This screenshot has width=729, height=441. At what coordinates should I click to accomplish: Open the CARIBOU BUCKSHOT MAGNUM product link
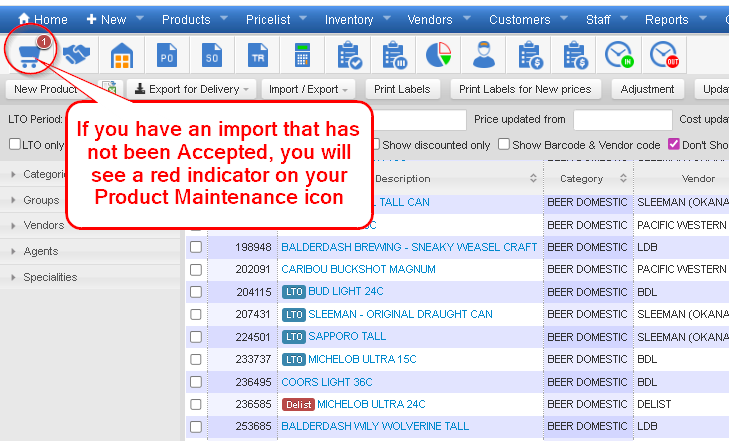[x=358, y=269]
